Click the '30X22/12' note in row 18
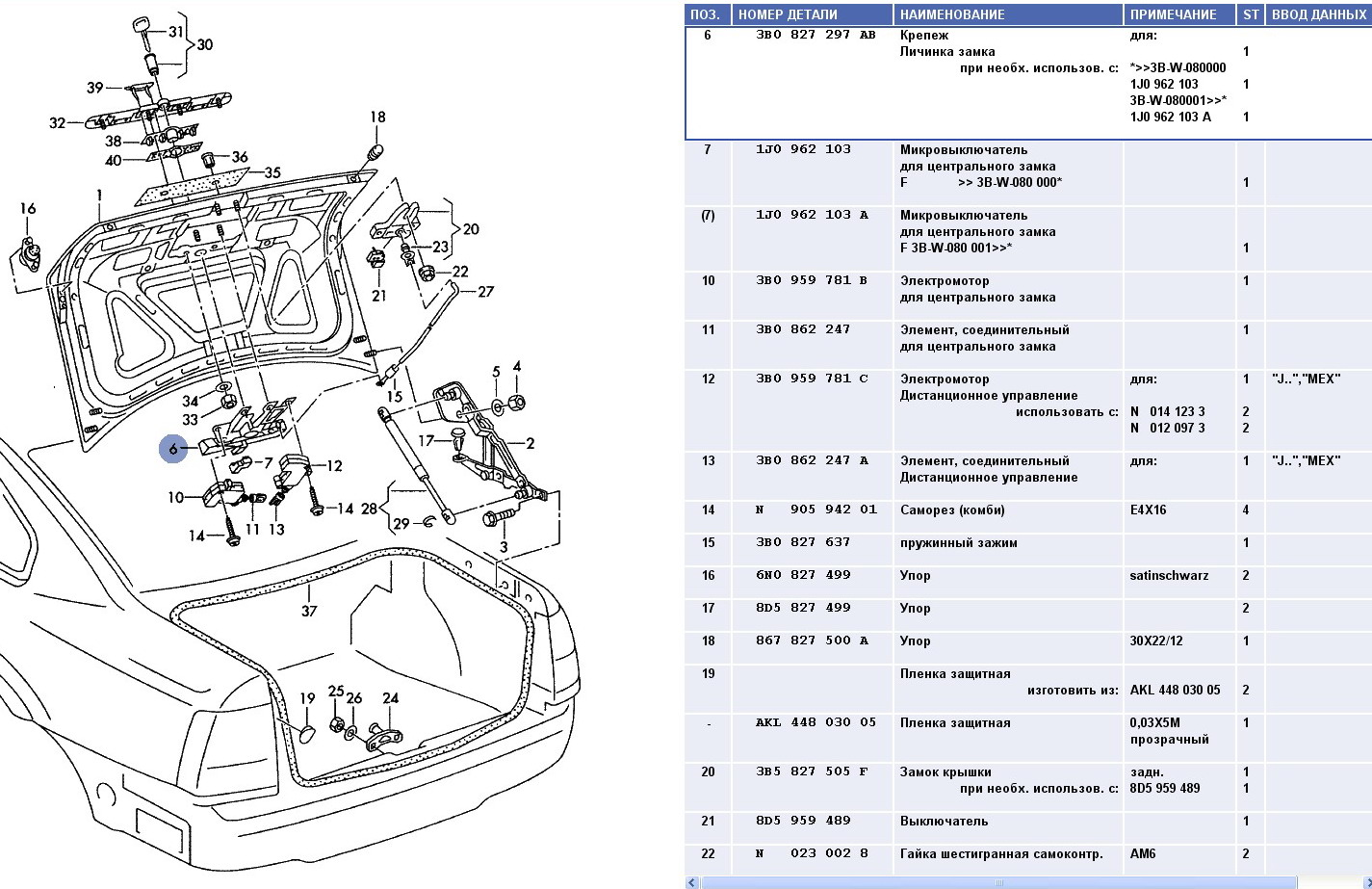The height and width of the screenshot is (889, 1372). pyautogui.click(x=1157, y=641)
